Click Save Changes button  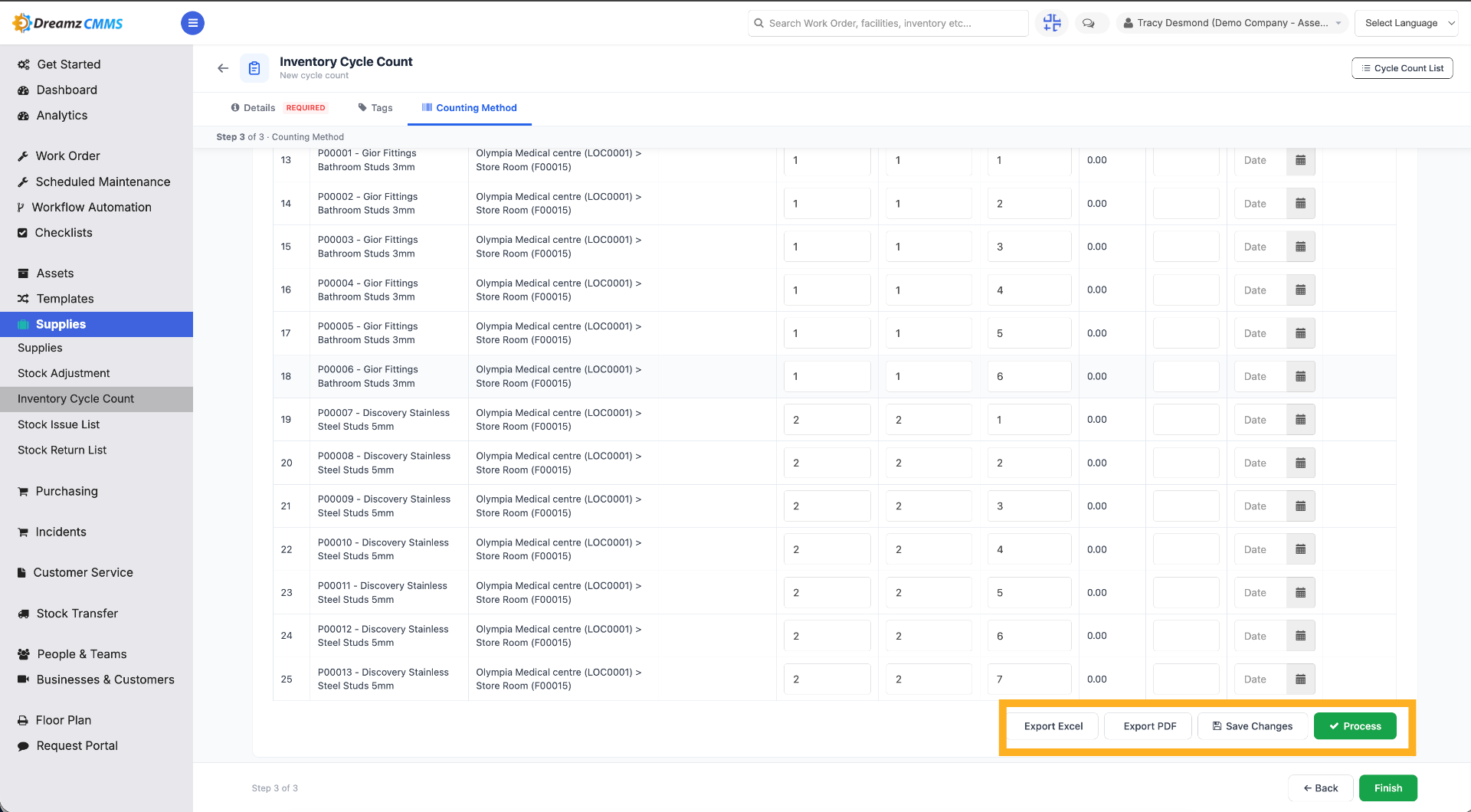1252,726
